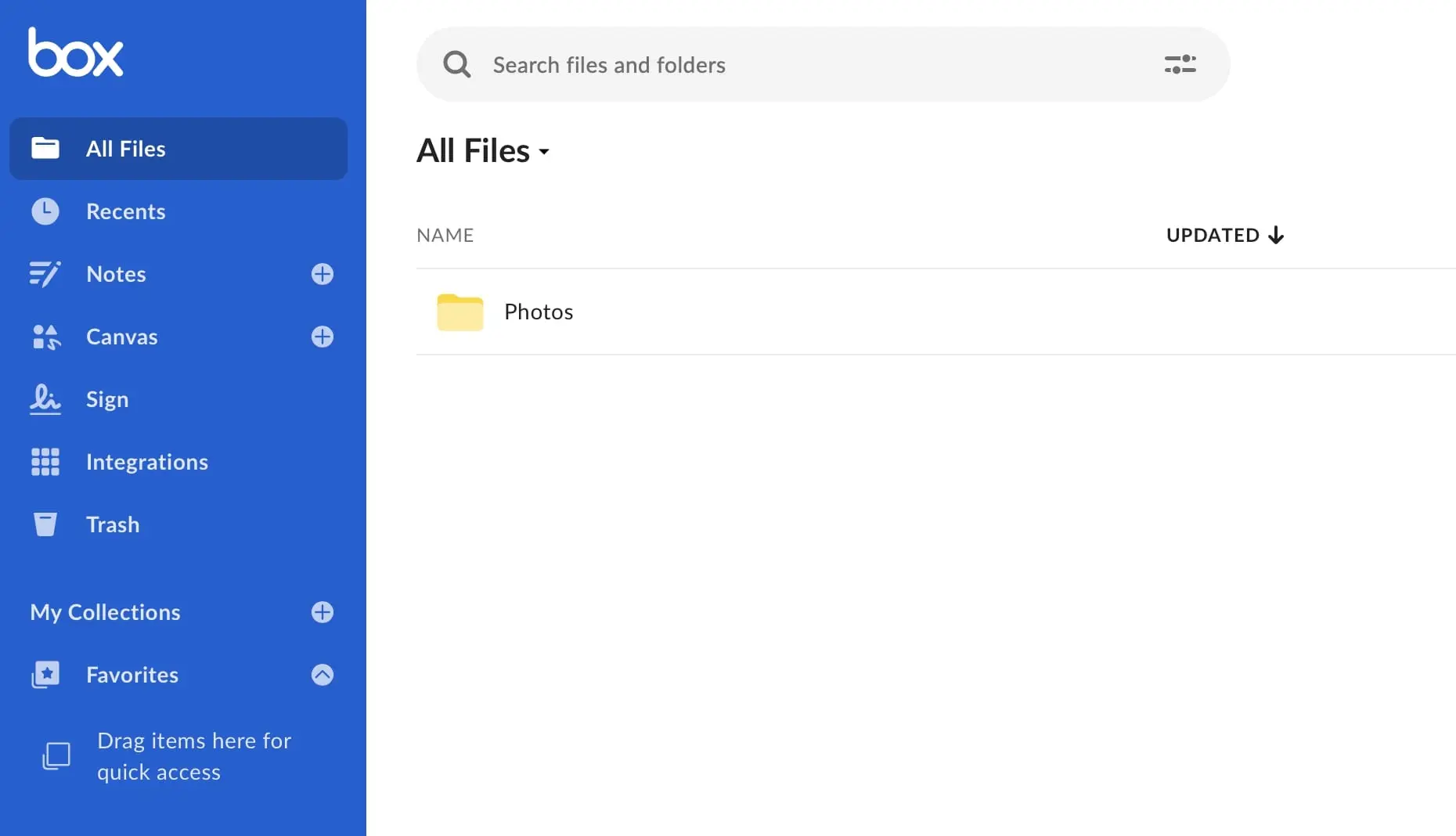Viewport: 1456px width, 836px height.
Task: Open Sign via its signature icon
Action: click(x=45, y=399)
